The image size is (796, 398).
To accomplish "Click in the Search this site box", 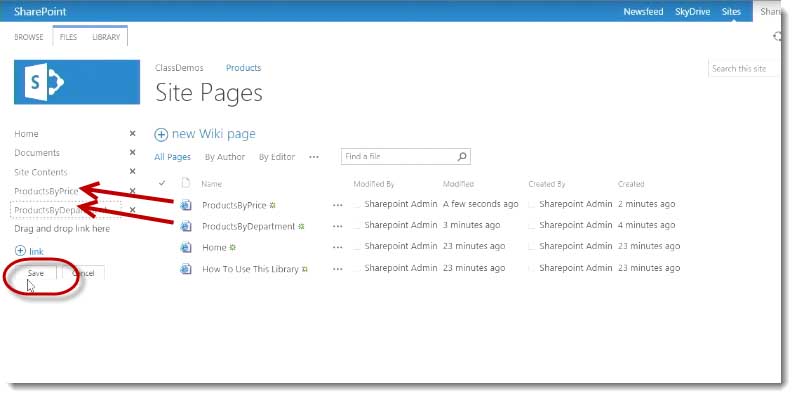I will click(x=742, y=69).
